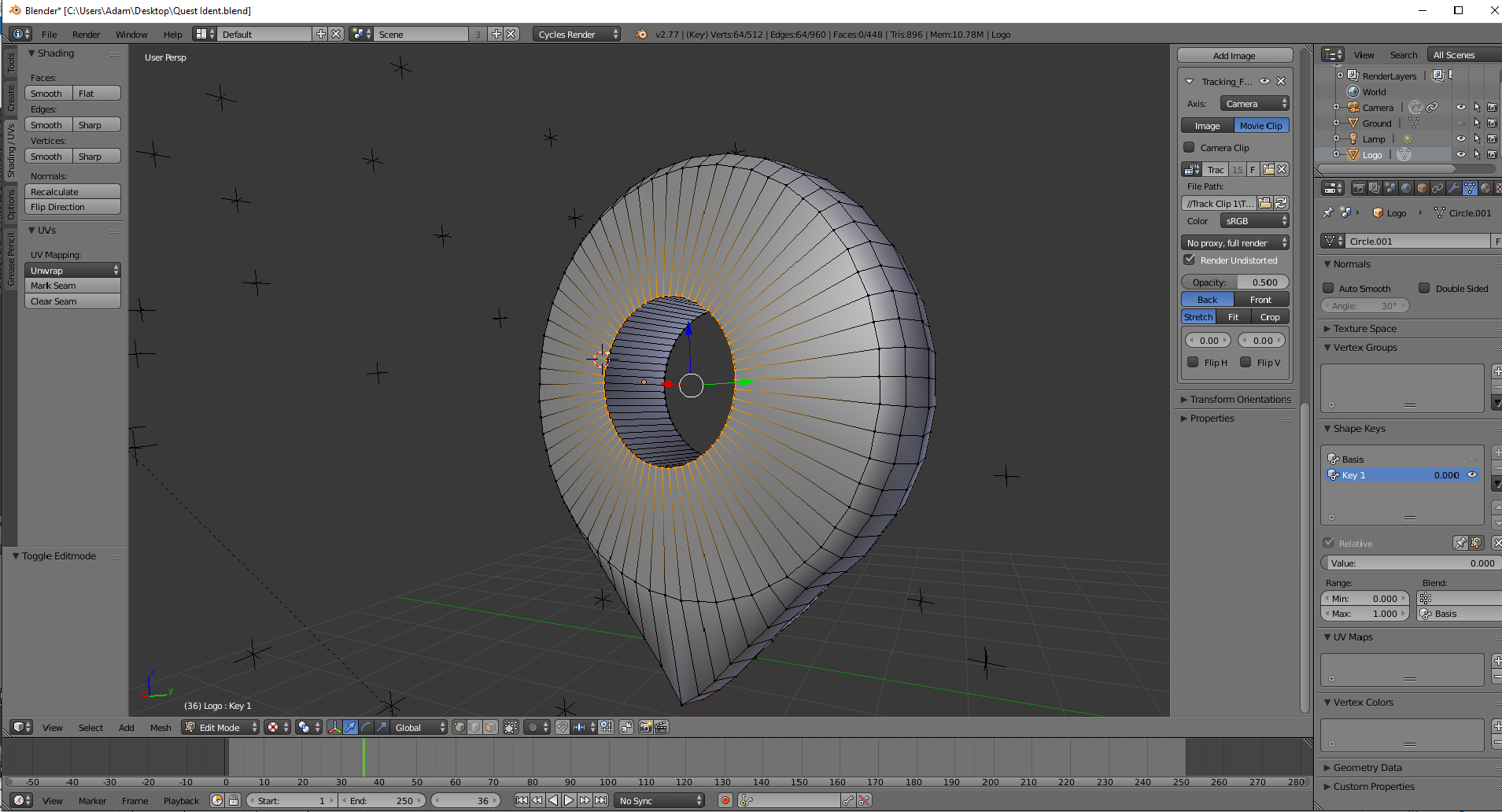Open the Edit Mode dropdown
Screen dimensions: 1502x812
pyautogui.click(x=220, y=727)
